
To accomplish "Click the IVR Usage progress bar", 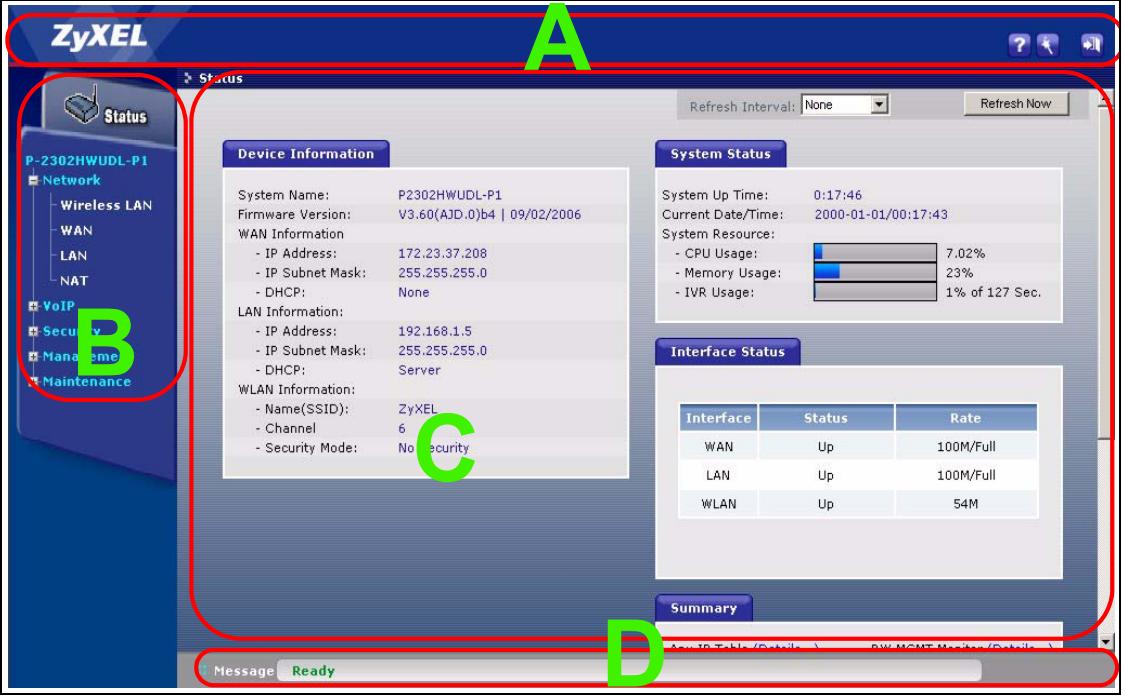I will pos(875,292).
